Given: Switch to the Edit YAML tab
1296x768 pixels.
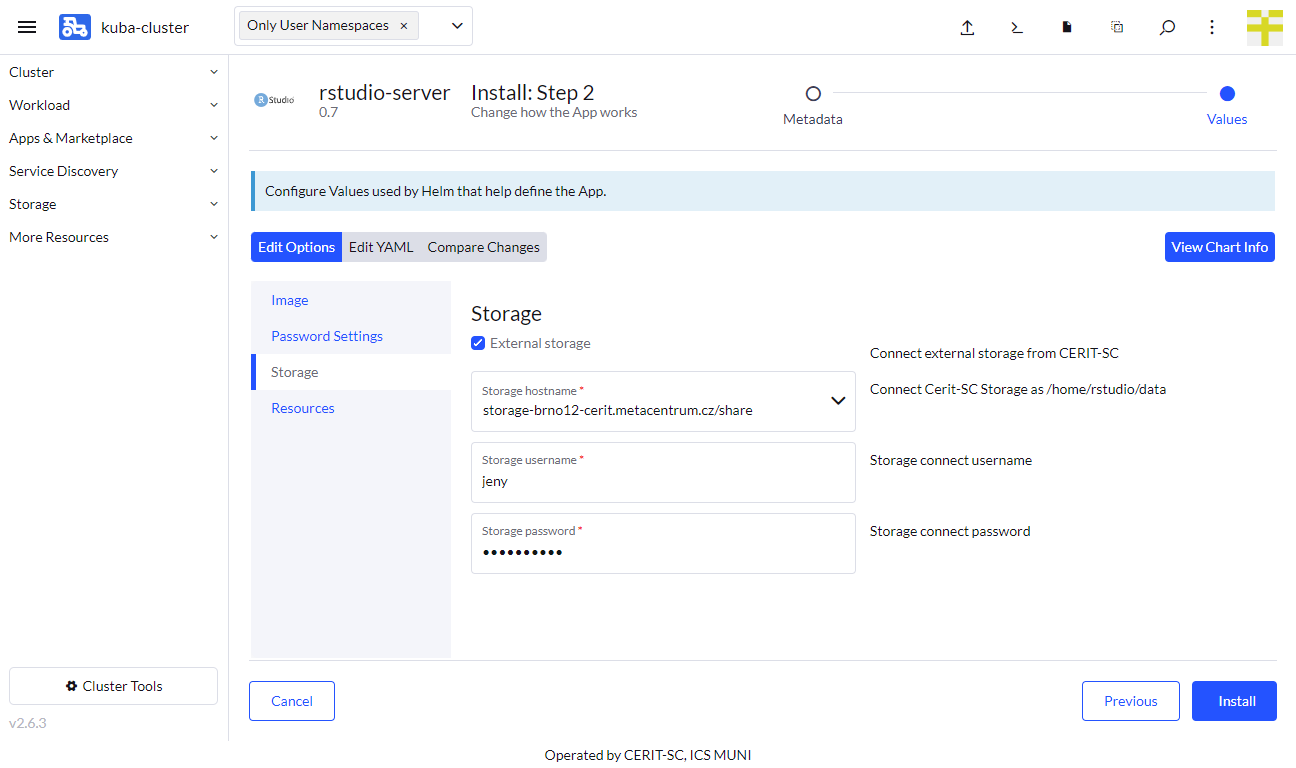Looking at the screenshot, I should [x=381, y=247].
